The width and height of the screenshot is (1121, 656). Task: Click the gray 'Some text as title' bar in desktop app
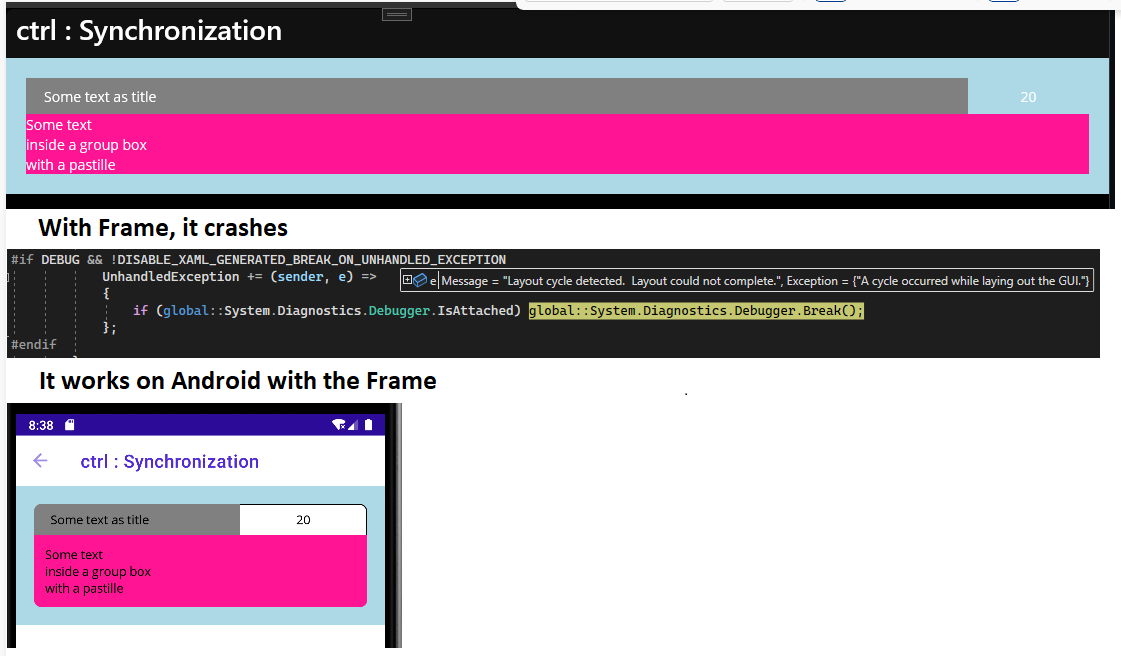point(497,96)
